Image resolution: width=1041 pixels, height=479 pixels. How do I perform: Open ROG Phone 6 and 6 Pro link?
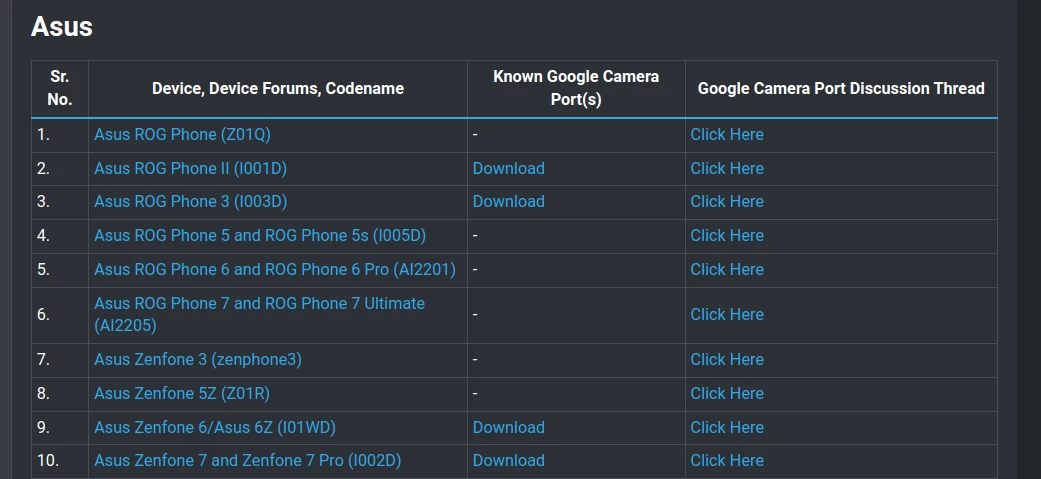pyautogui.click(x=275, y=270)
